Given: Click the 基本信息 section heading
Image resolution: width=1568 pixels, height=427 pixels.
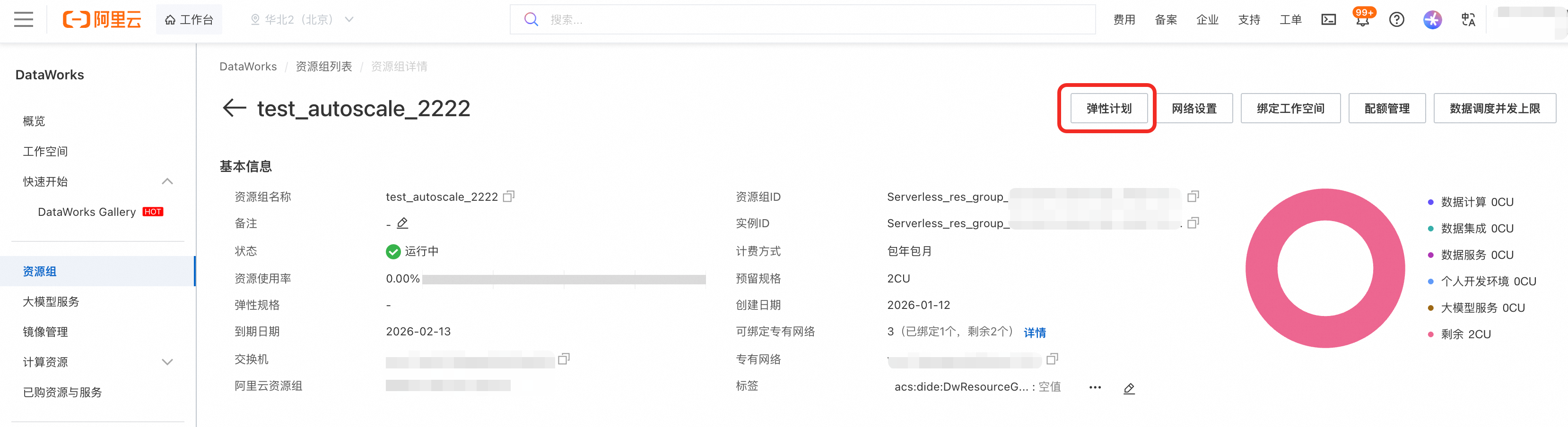Looking at the screenshot, I should click(x=246, y=166).
